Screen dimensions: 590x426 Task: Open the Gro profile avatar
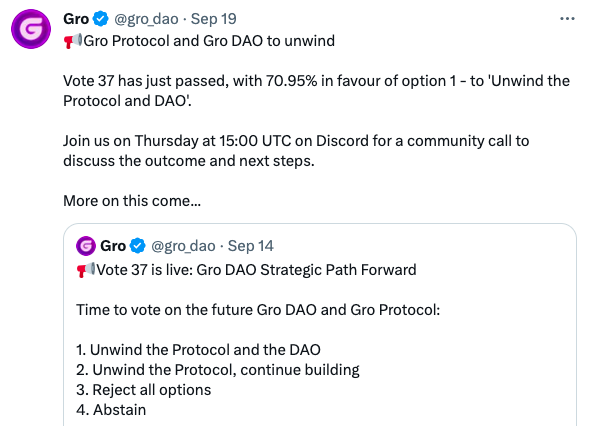[31, 29]
